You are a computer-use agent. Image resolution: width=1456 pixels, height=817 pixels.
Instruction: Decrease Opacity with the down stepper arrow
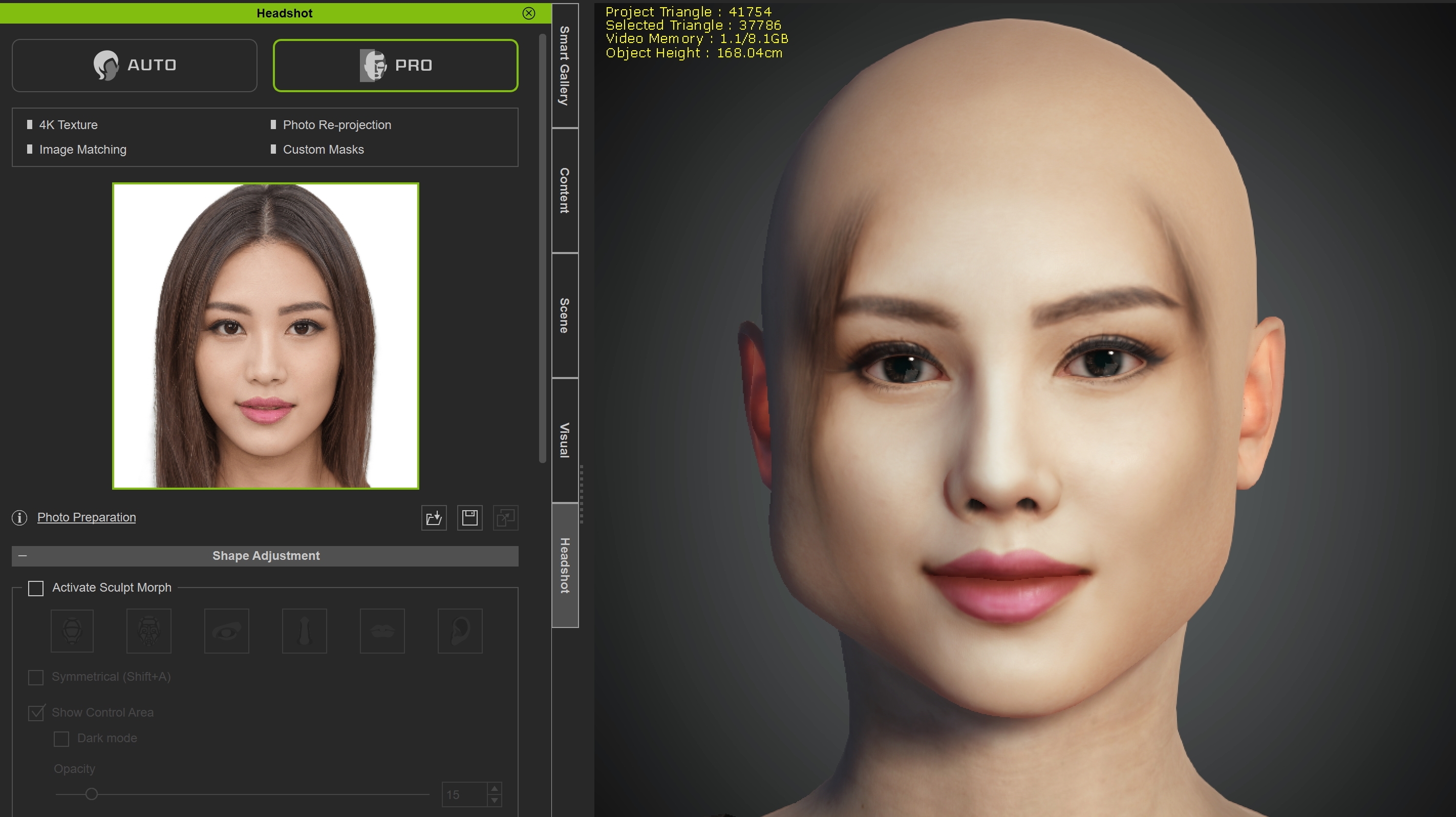[x=495, y=801]
